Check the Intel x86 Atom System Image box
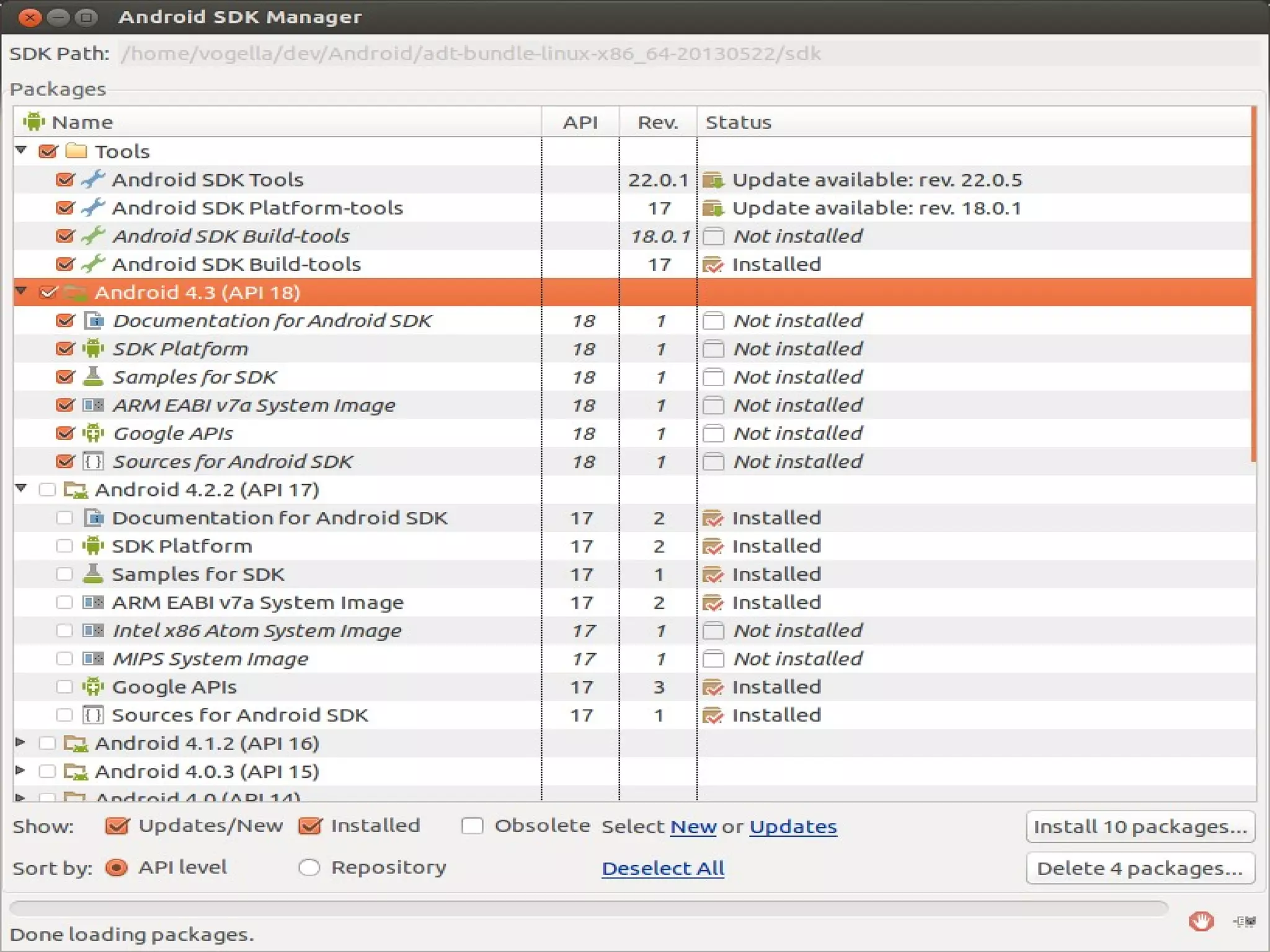This screenshot has width=1270, height=952. (x=64, y=631)
